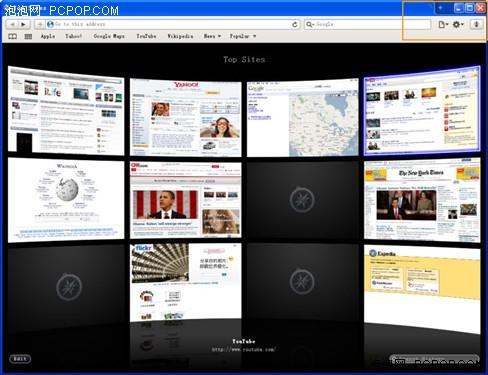Open the Google Maps bookmark
Image resolution: width=488 pixels, height=375 pixels.
pyautogui.click(x=109, y=36)
